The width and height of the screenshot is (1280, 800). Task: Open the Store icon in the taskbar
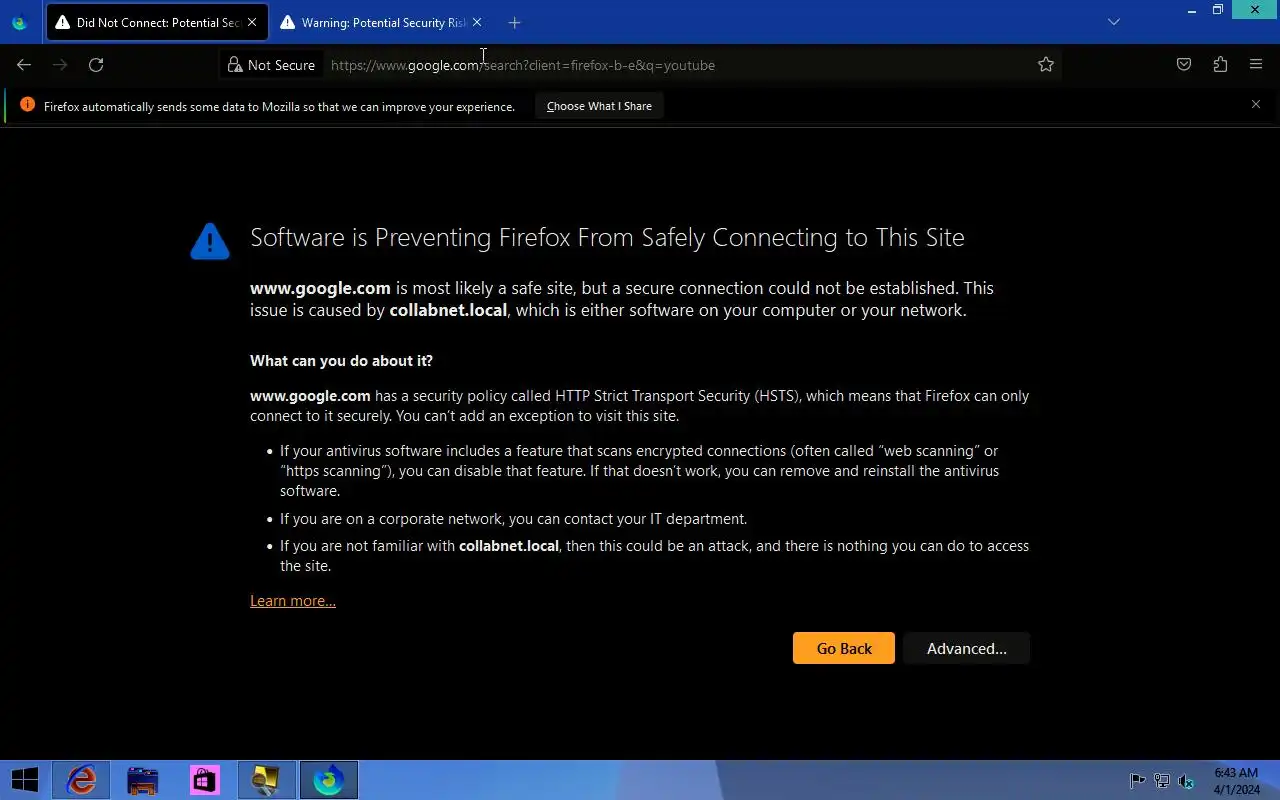[205, 780]
